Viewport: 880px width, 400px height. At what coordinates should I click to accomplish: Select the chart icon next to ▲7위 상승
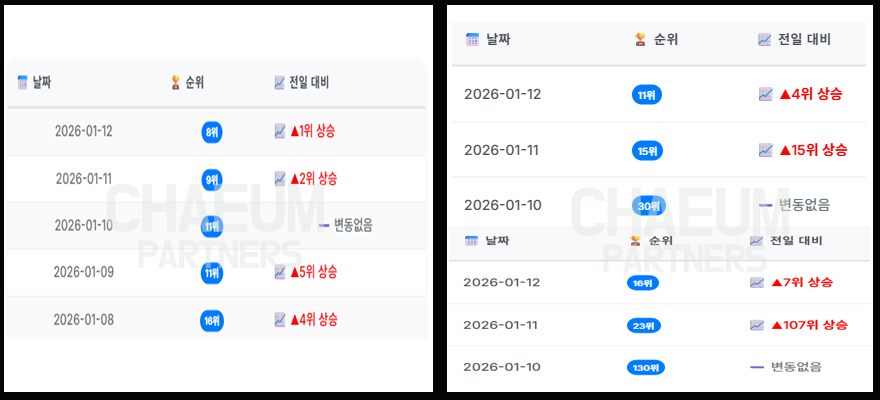(x=757, y=283)
